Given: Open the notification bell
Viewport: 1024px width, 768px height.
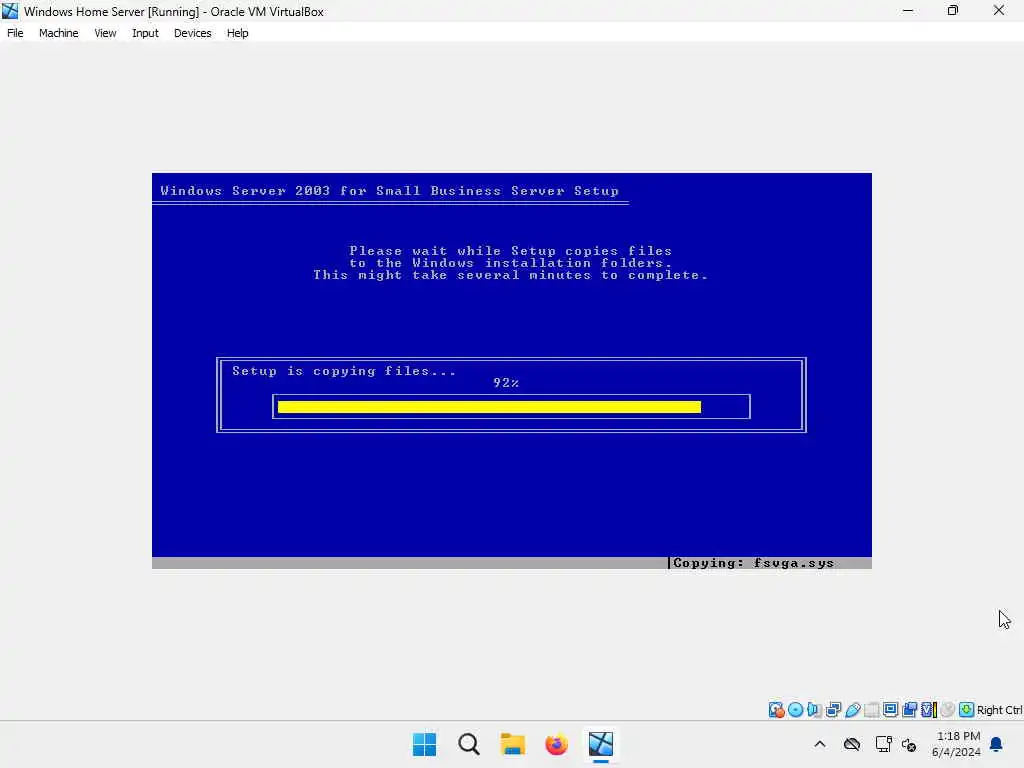Looking at the screenshot, I should [996, 744].
